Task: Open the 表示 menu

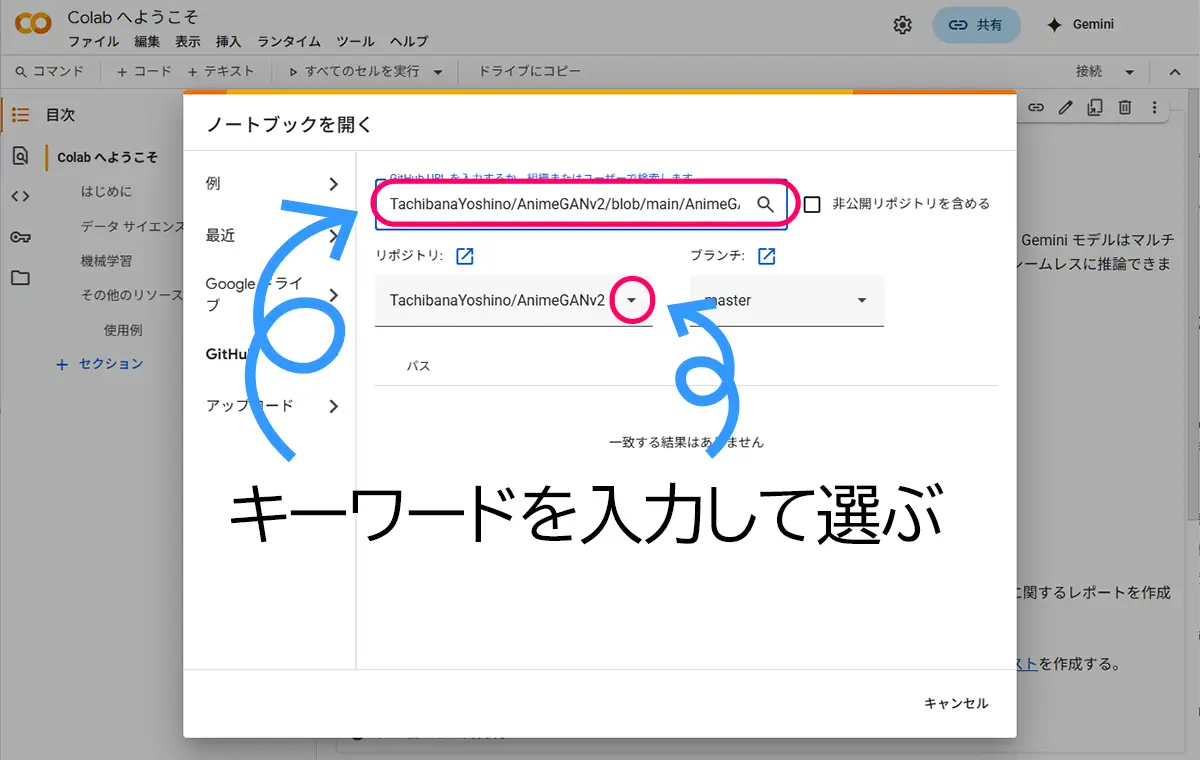Action: pyautogui.click(x=188, y=42)
